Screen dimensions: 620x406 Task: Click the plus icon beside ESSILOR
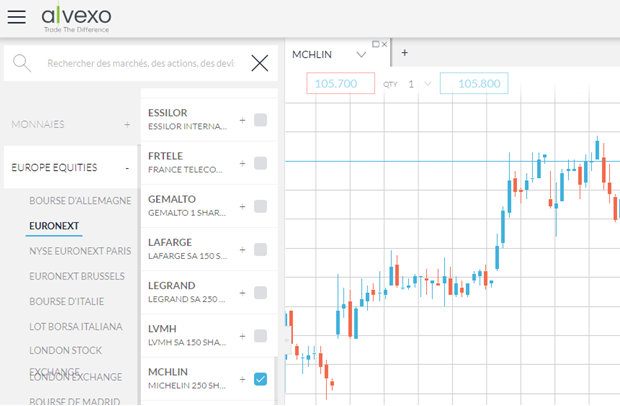242,120
